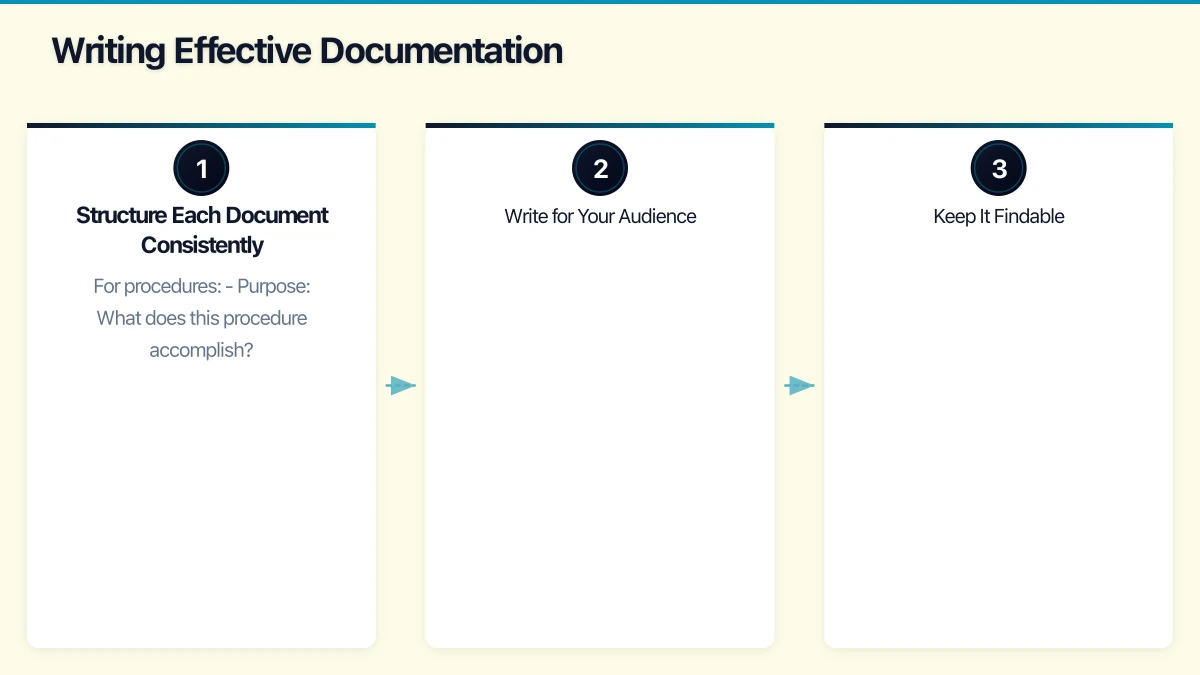Click the teal bar at the top of the page
This screenshot has height=675, width=1200.
(600, 3)
